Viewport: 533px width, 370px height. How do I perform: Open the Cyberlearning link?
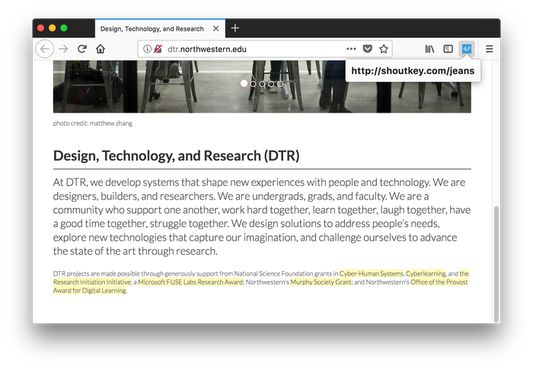coord(426,273)
